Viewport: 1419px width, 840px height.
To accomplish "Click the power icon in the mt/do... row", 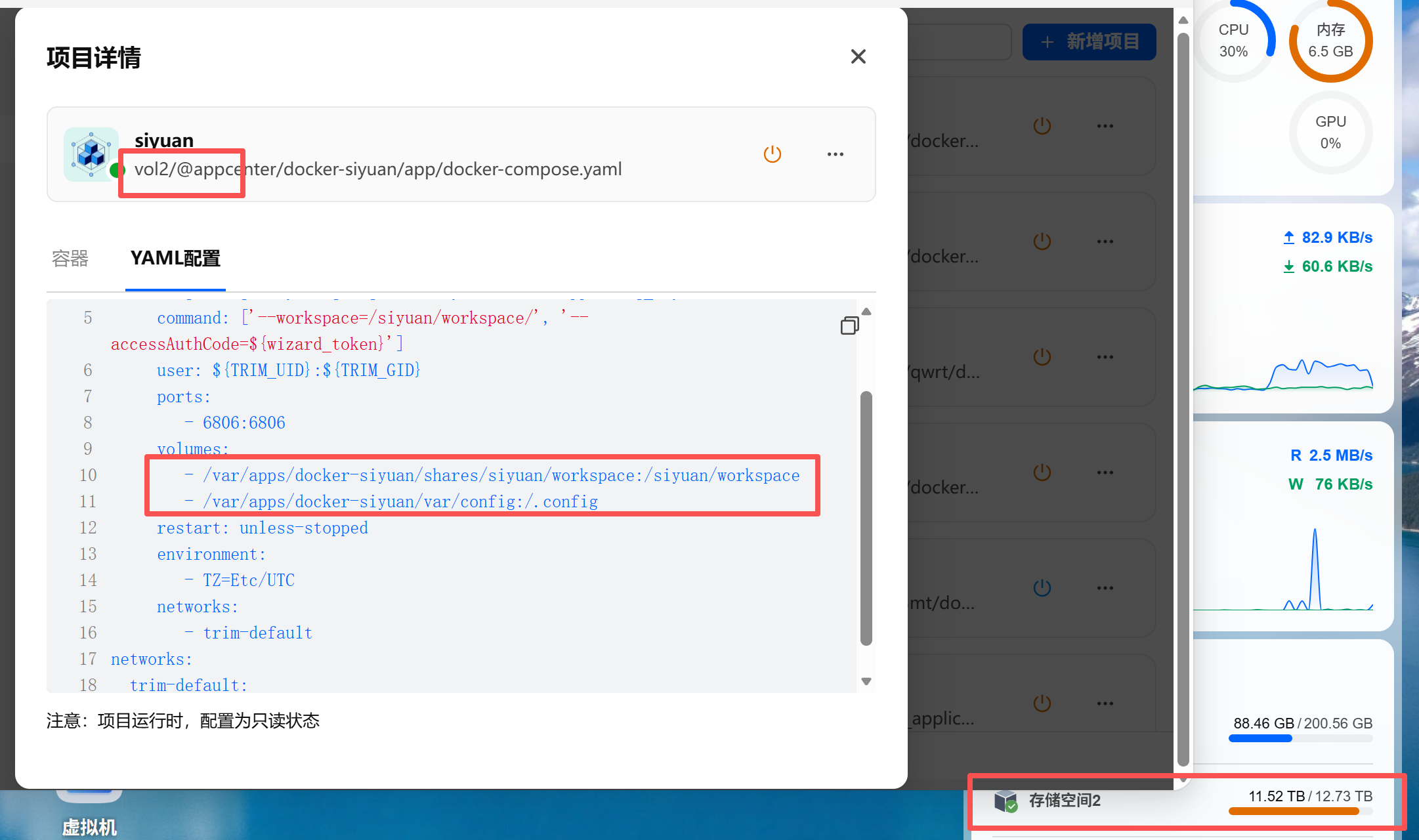I will 1042,588.
